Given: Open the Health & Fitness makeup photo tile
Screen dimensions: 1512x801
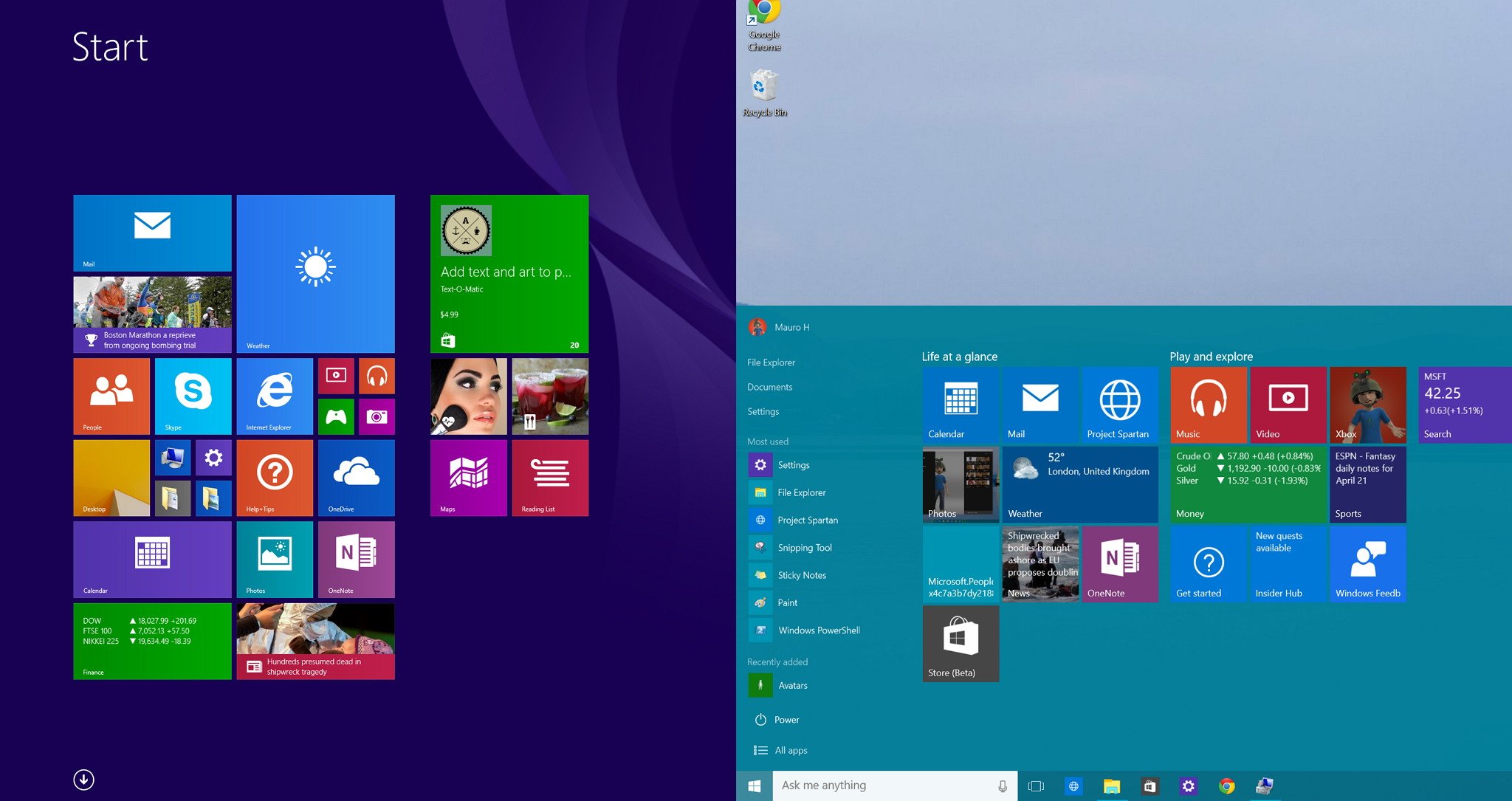Looking at the screenshot, I should click(468, 396).
